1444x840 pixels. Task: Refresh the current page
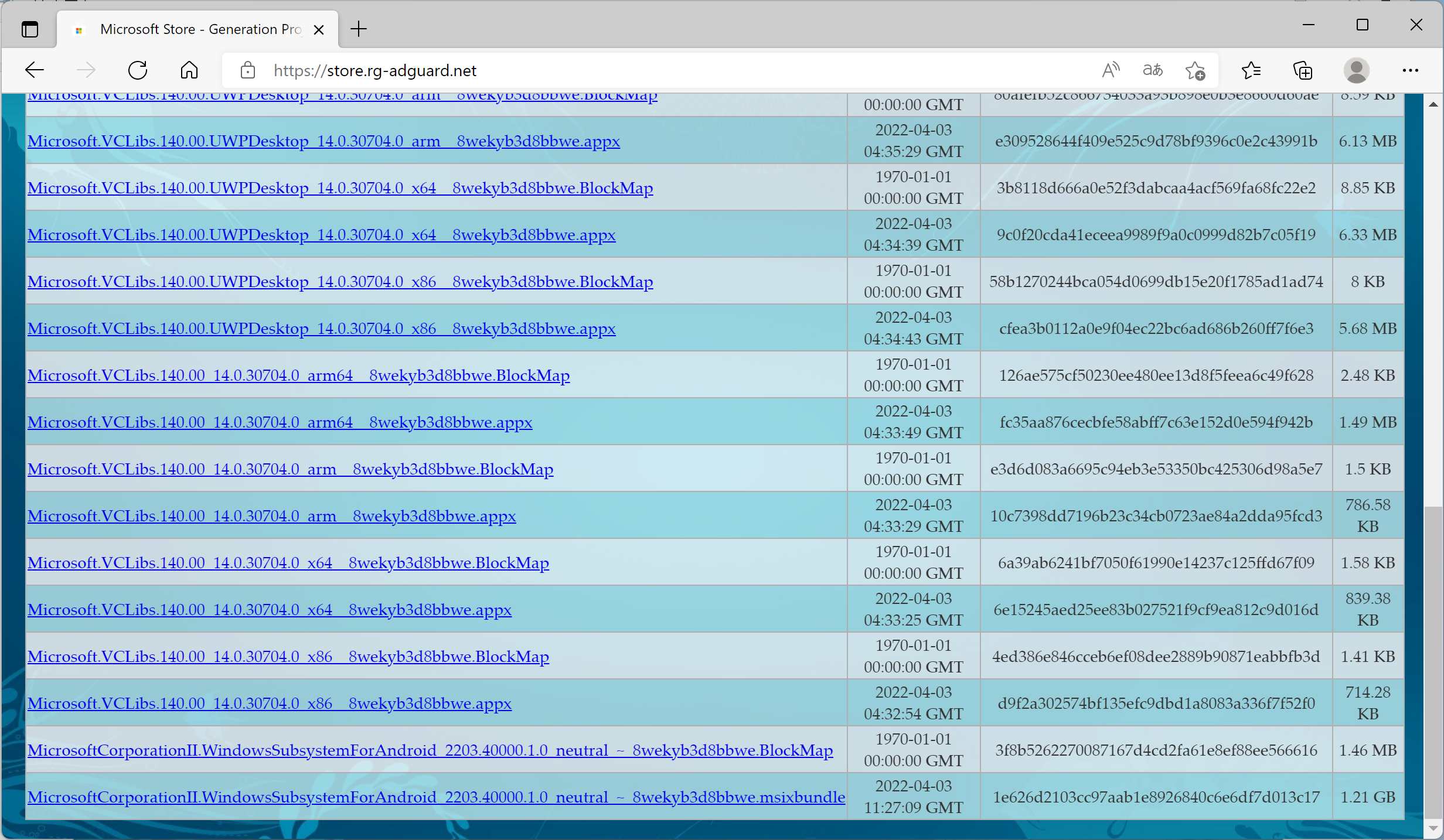(x=138, y=70)
